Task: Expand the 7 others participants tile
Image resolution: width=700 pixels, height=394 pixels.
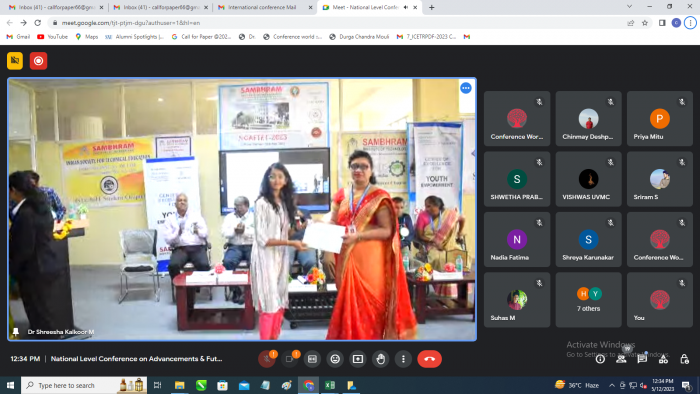Action: click(x=588, y=300)
